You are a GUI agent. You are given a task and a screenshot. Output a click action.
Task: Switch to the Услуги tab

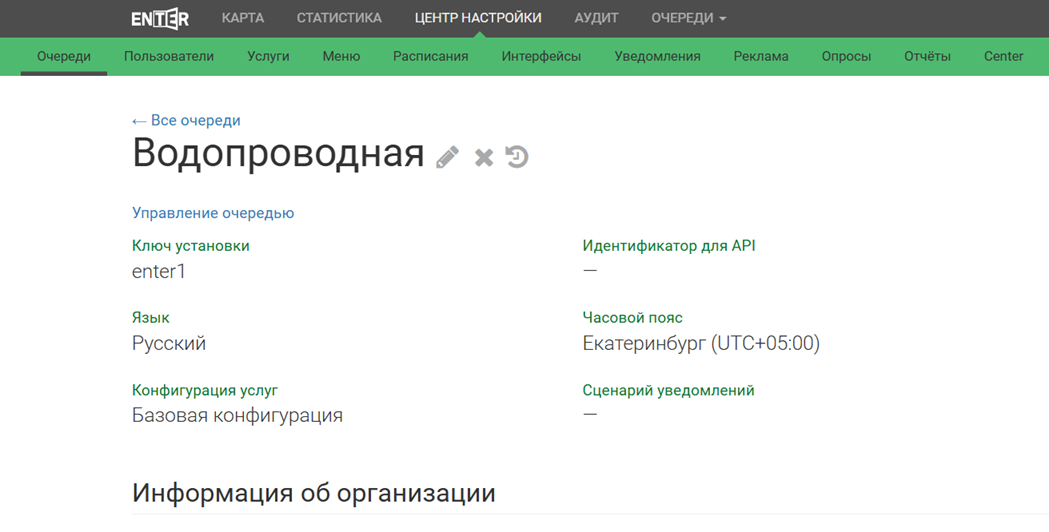tap(268, 56)
